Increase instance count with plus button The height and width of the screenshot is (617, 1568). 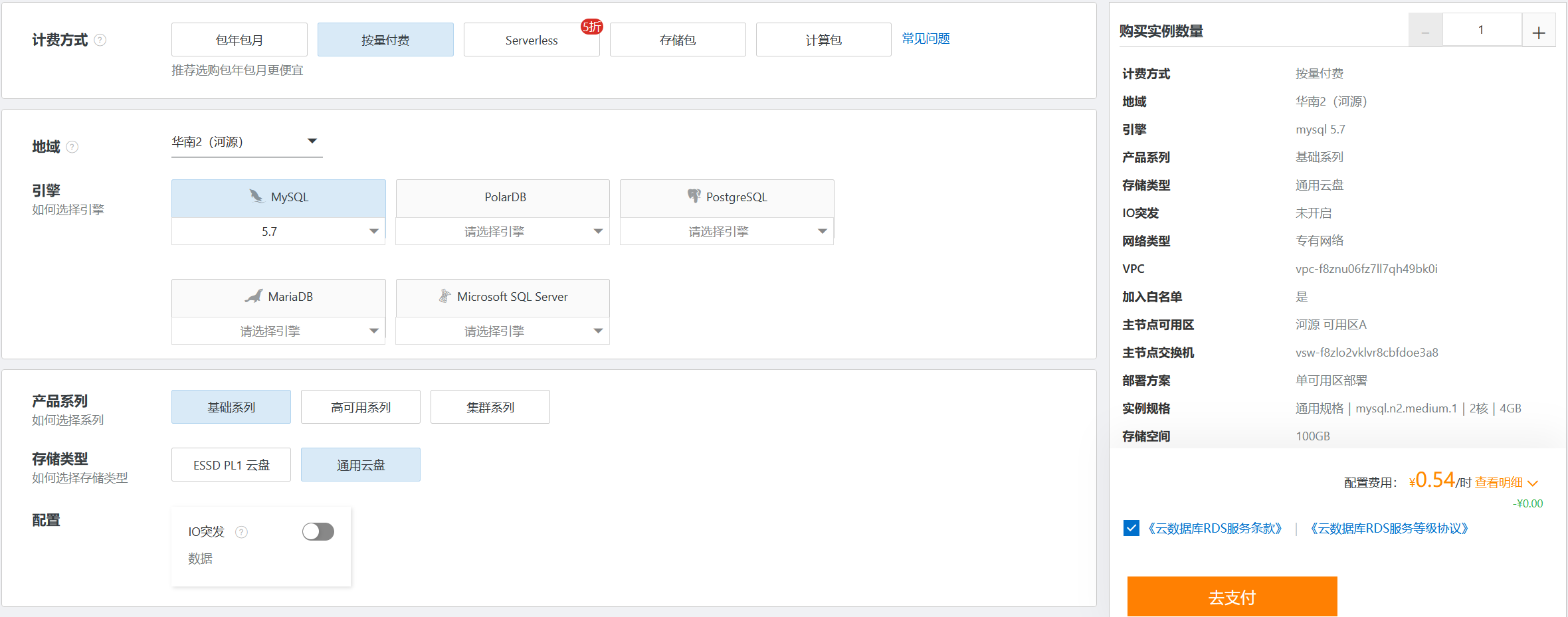click(1539, 31)
